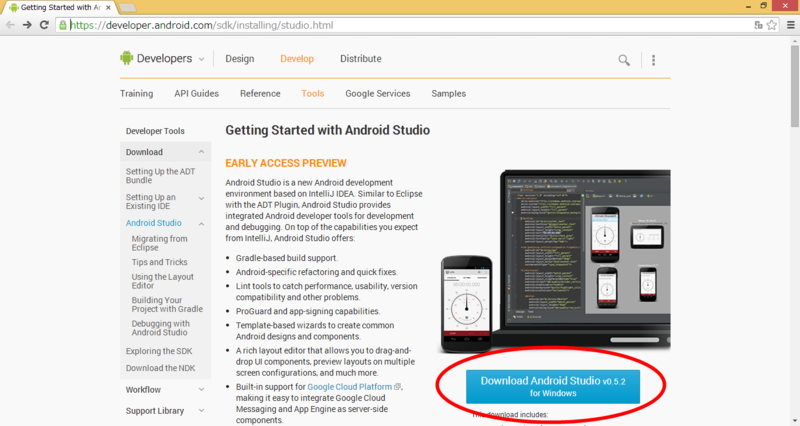This screenshot has height=426, width=800.
Task: Click the external link icon after Google Cloud Platform
Action: (397, 387)
